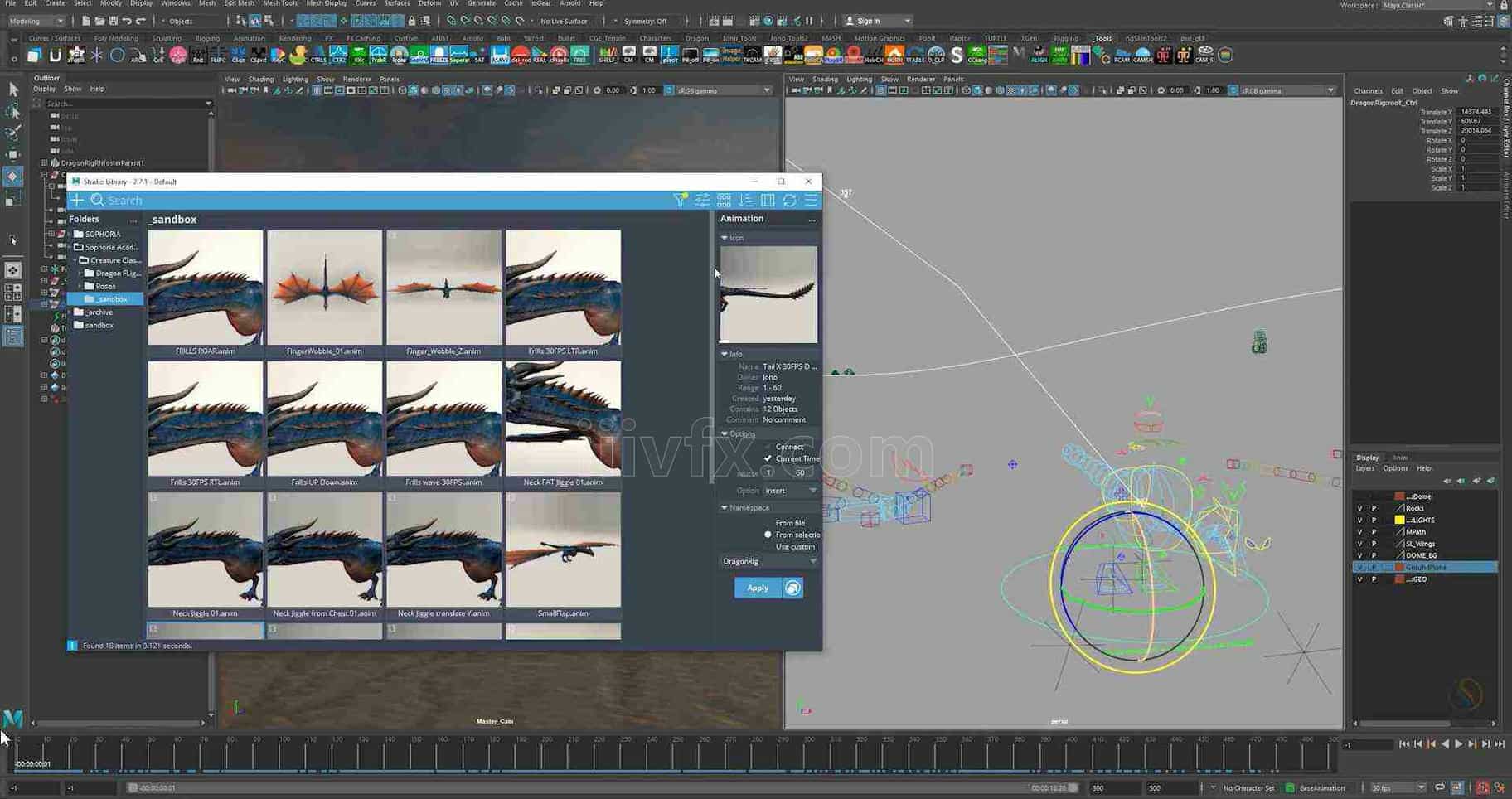
Task: Click the play backwards button in playback controls
Action: 1446,744
